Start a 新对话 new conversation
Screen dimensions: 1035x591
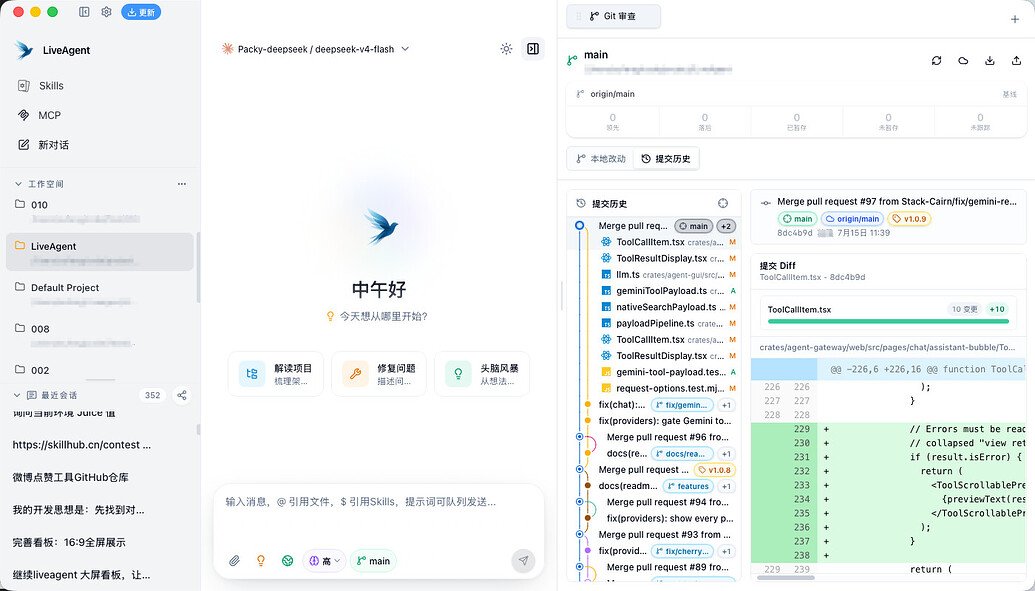point(44,145)
